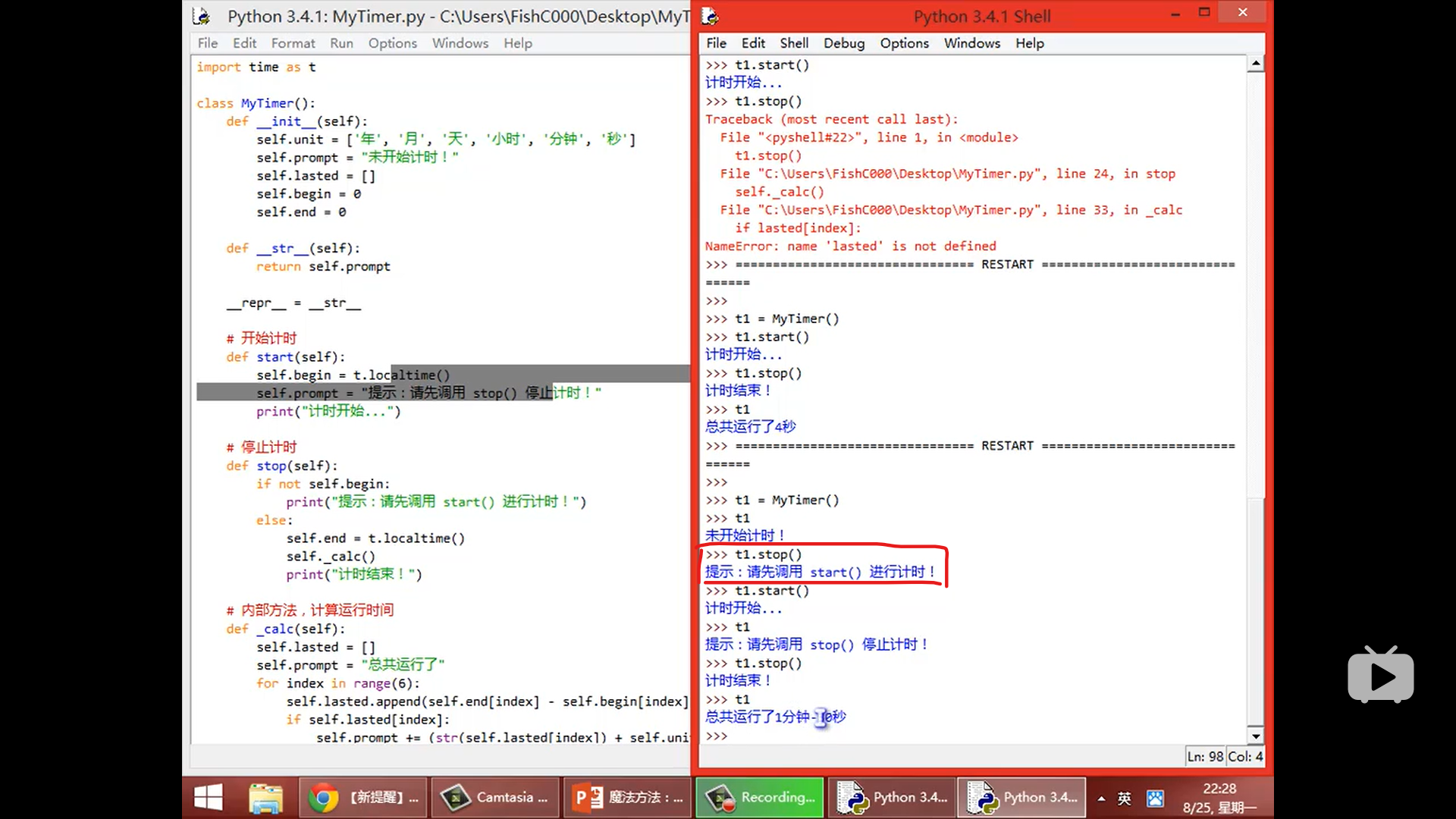This screenshot has height=819, width=1456.
Task: Click the 'self.lasted = []' line in __init__
Action: point(315,176)
